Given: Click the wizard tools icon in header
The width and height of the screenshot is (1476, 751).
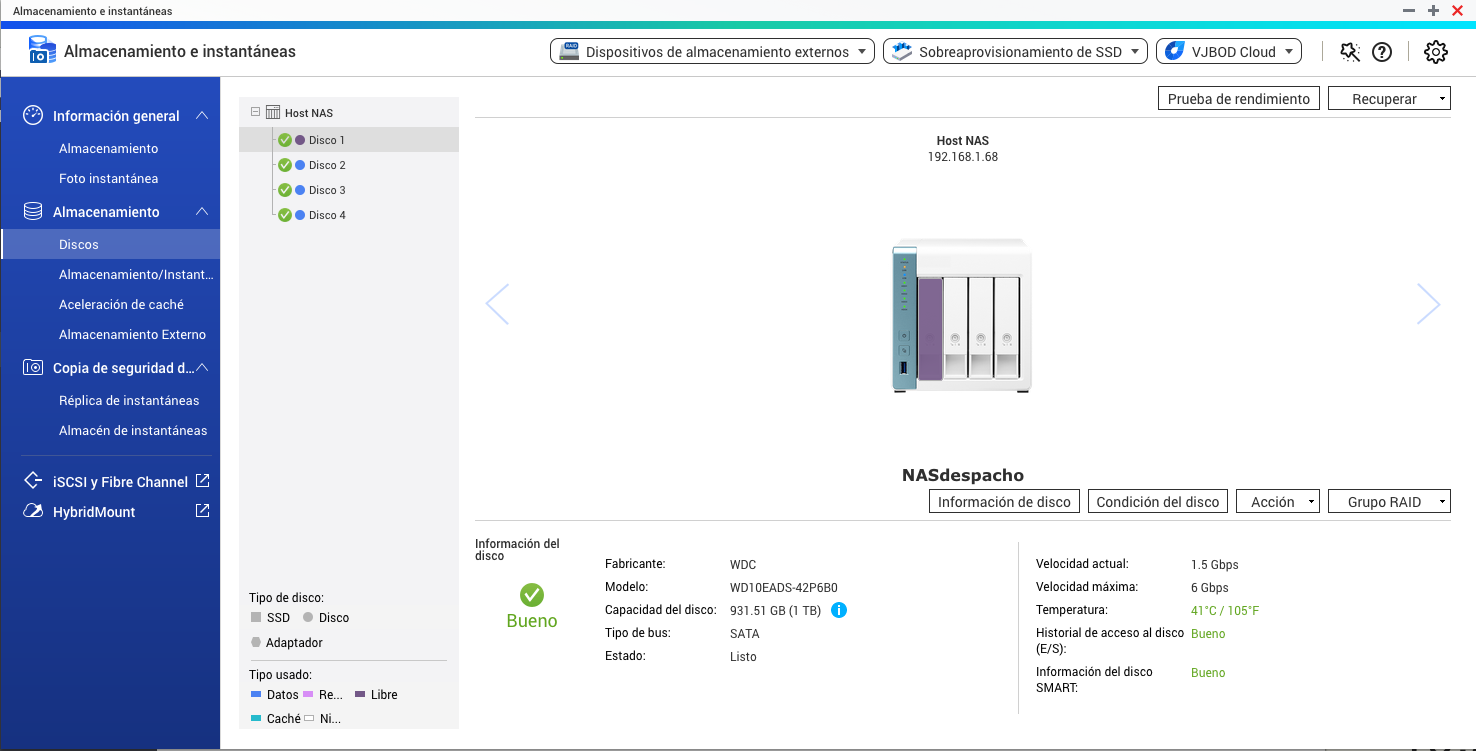Looking at the screenshot, I should coord(1350,52).
